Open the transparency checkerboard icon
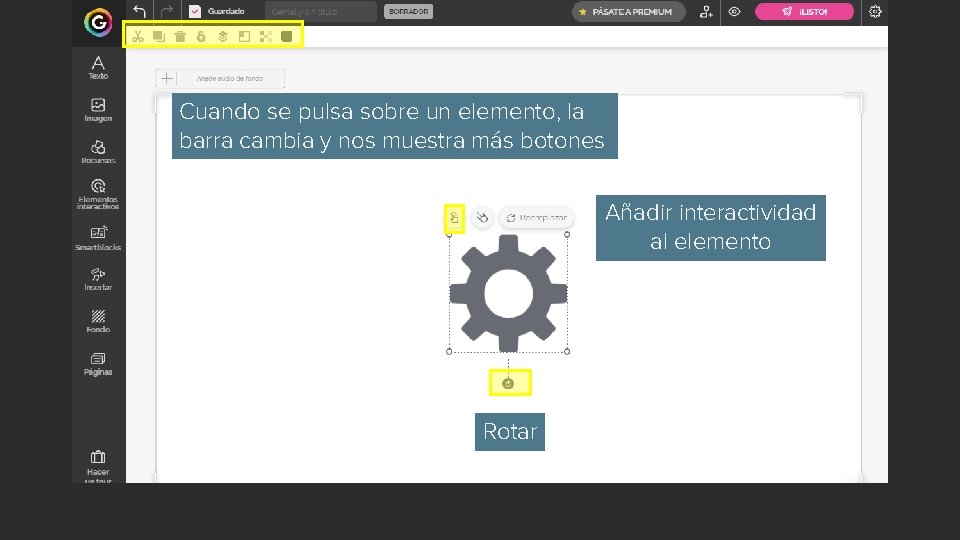The image size is (960, 540). [265, 37]
